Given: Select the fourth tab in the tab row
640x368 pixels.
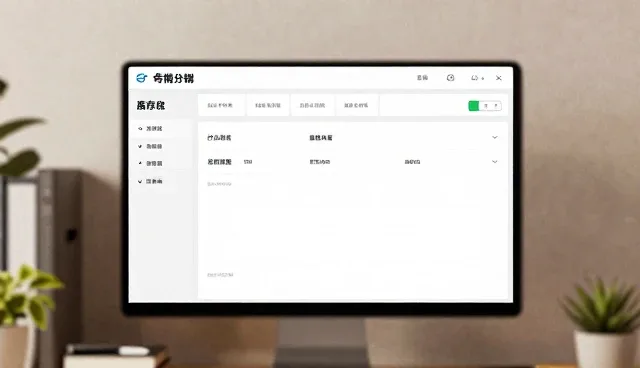Looking at the screenshot, I should [356, 105].
